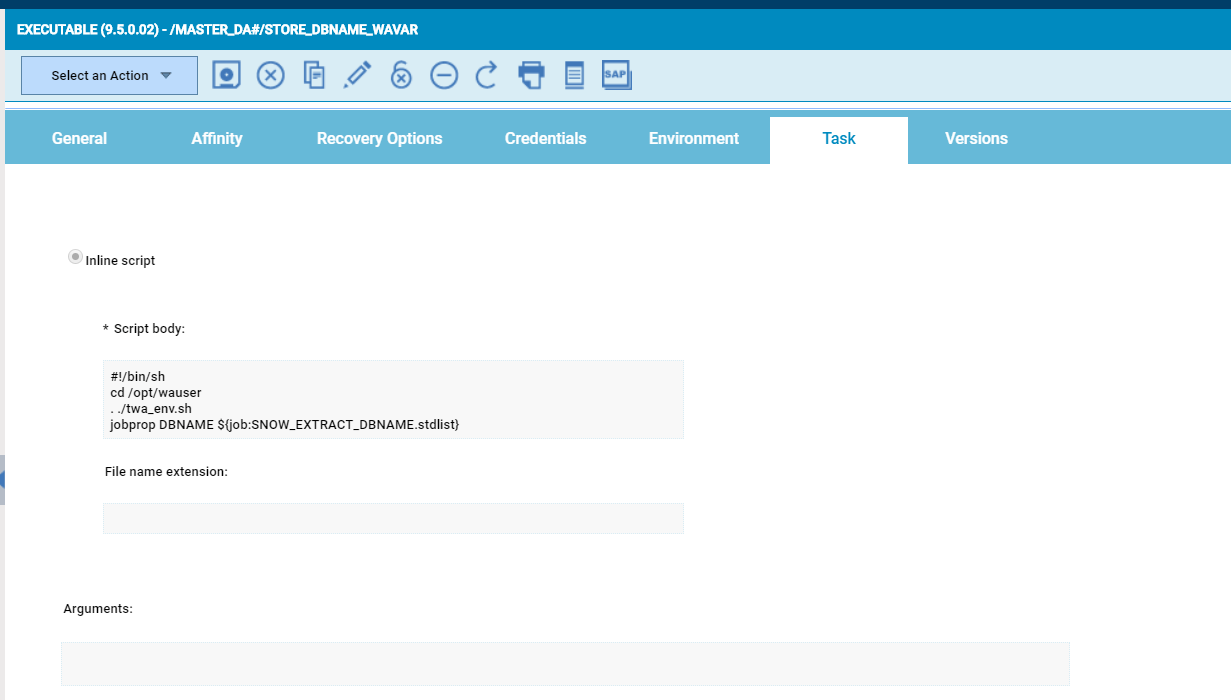Switch to the Versions tab

coord(976,139)
